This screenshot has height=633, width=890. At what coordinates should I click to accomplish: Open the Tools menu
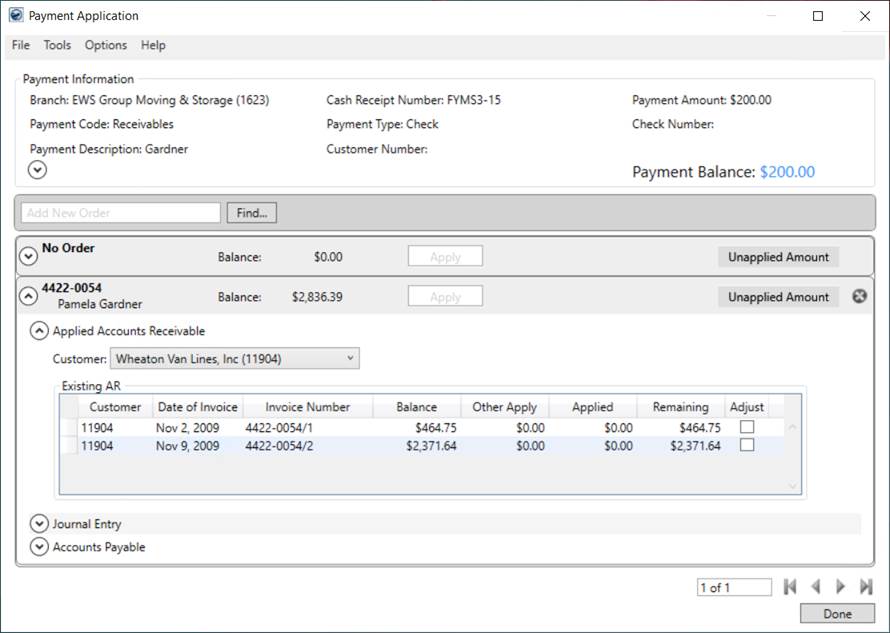pos(57,45)
